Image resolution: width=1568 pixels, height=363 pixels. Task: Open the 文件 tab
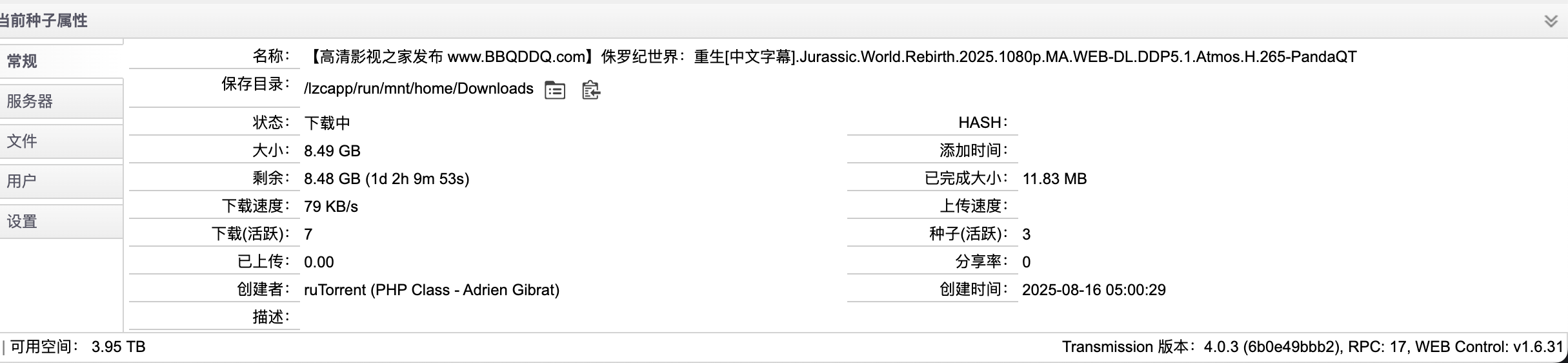pyautogui.click(x=61, y=141)
